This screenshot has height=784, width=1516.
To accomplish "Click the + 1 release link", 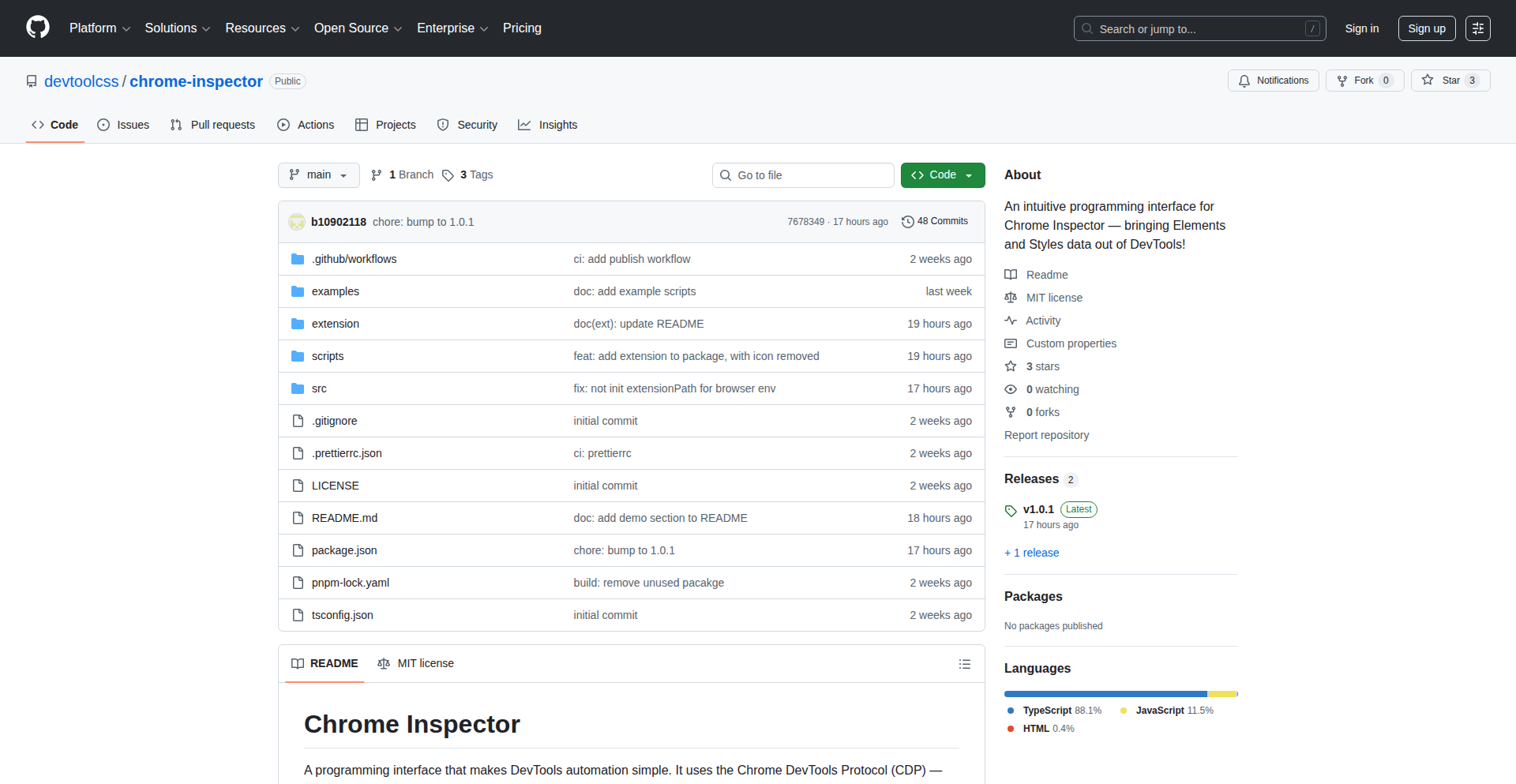I will click(1031, 553).
